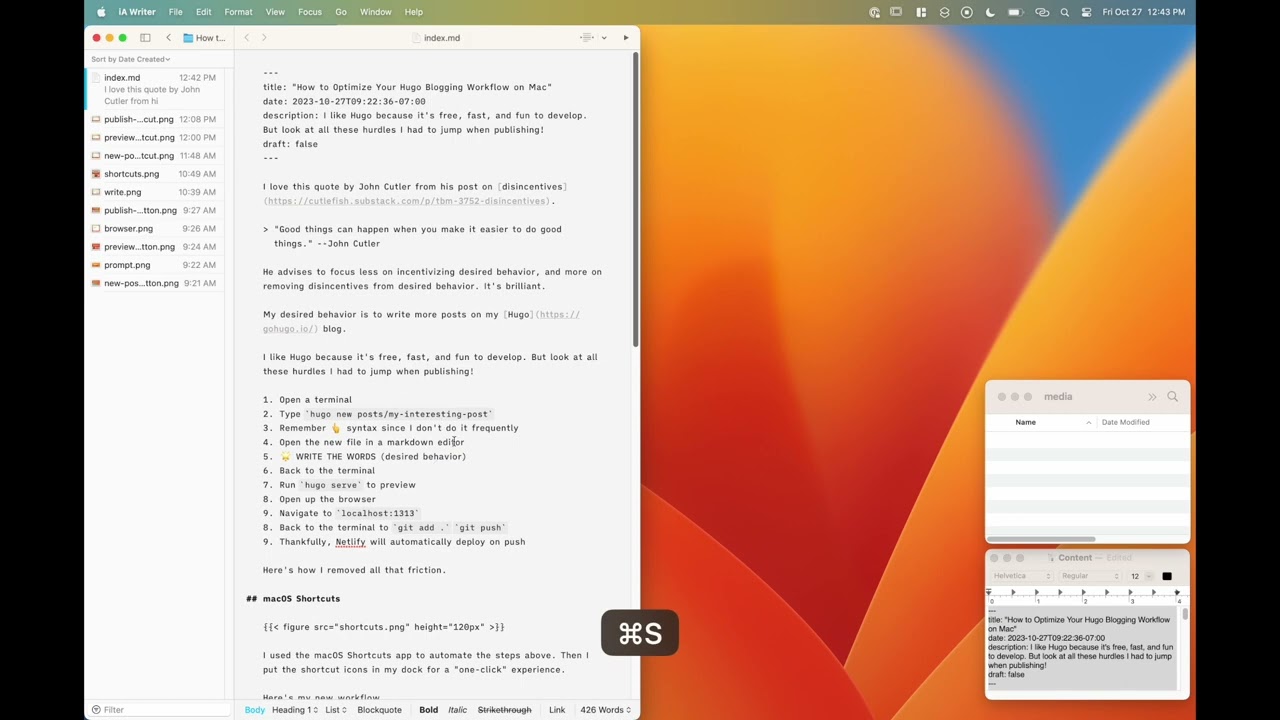This screenshot has height=720, width=1280.
Task: Select the prompt.png file
Action: click(x=154, y=265)
